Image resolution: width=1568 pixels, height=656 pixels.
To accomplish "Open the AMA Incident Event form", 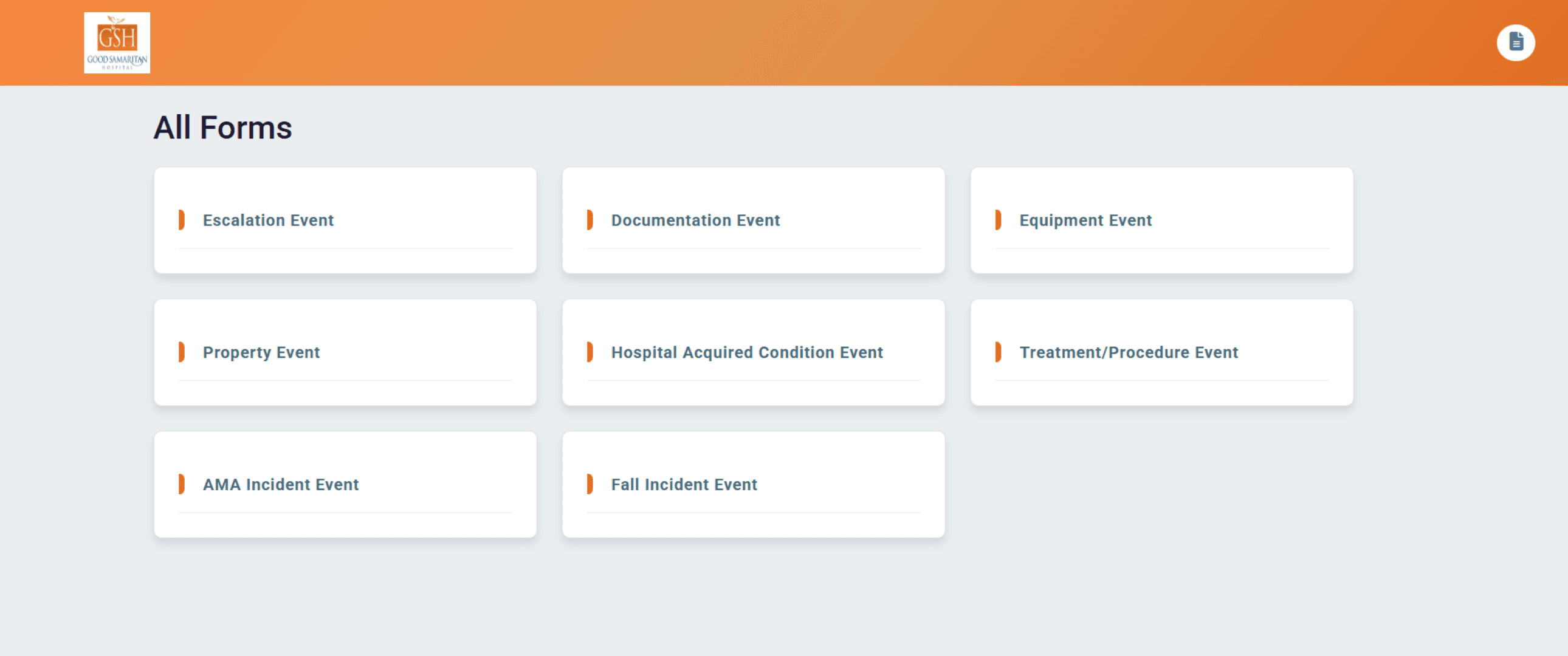I will 281,484.
